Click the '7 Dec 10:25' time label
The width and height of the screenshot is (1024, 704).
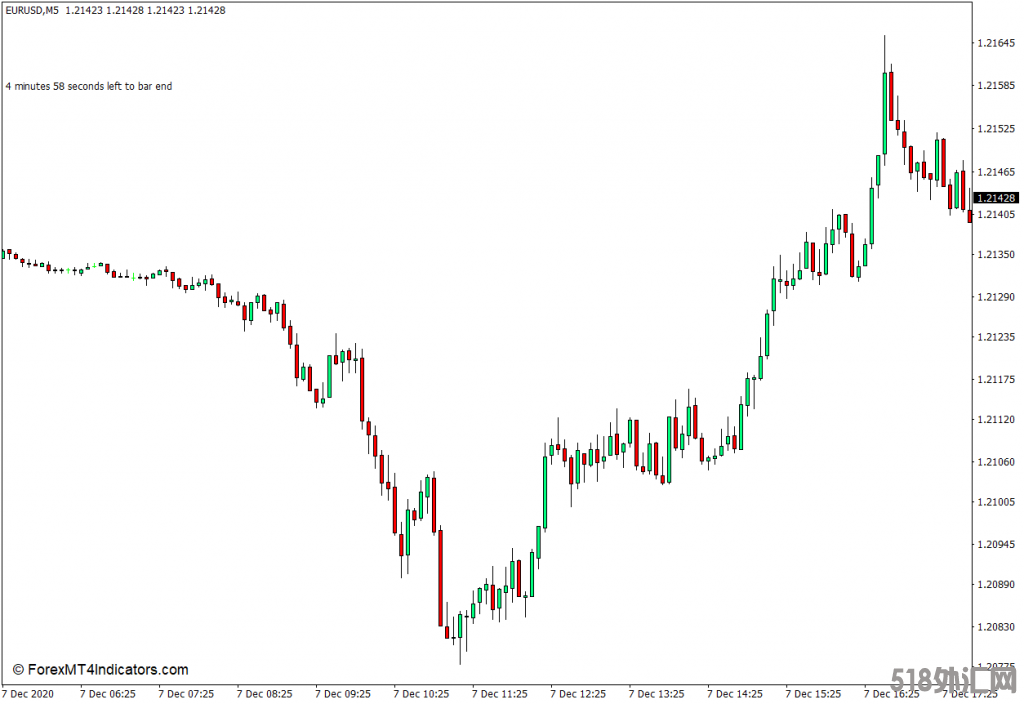pyautogui.click(x=421, y=694)
